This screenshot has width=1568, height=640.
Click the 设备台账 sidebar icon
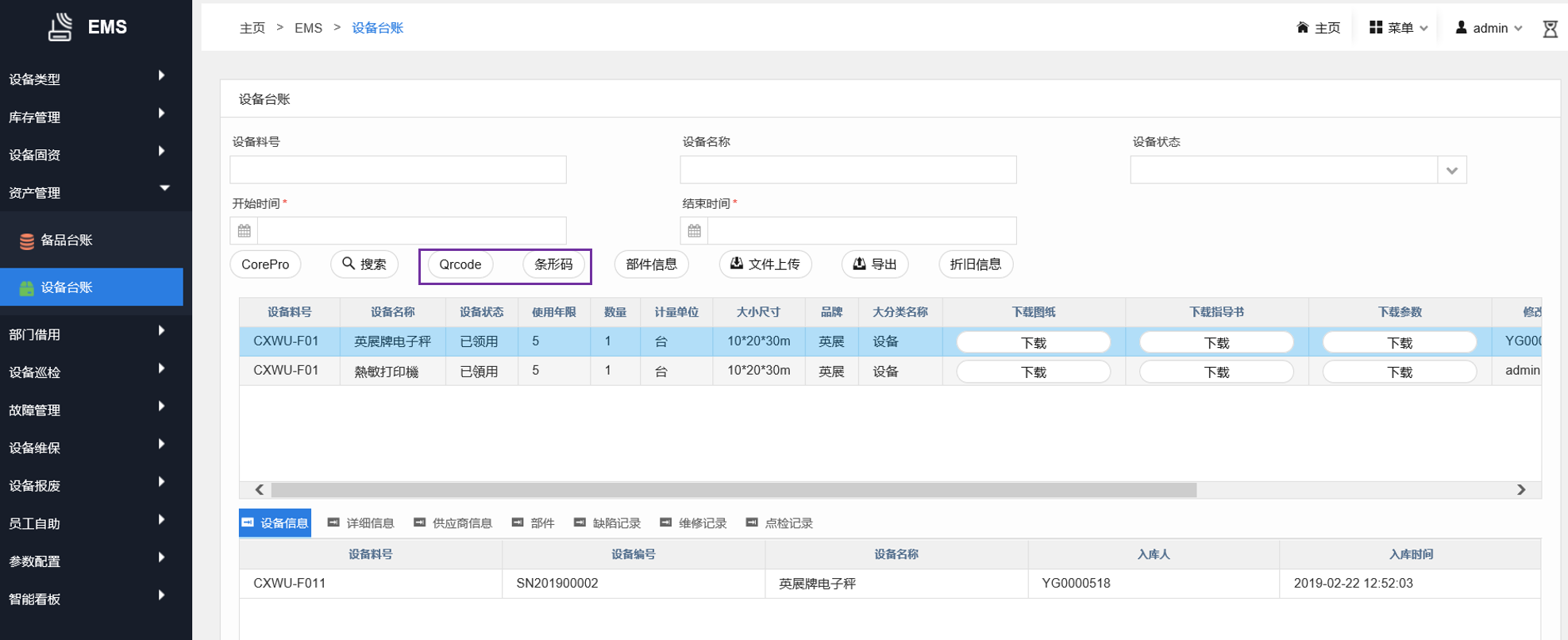27,288
